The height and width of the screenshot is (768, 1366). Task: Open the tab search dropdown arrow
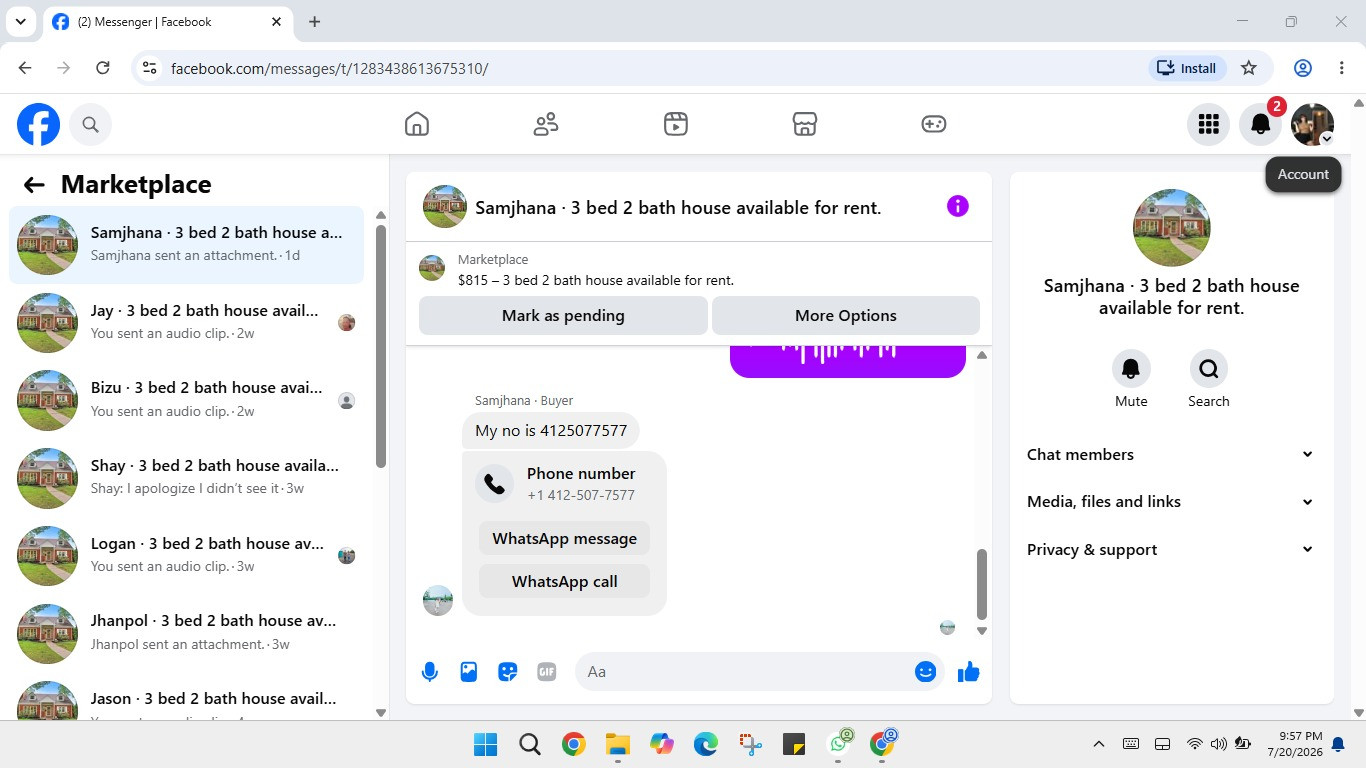pos(20,21)
